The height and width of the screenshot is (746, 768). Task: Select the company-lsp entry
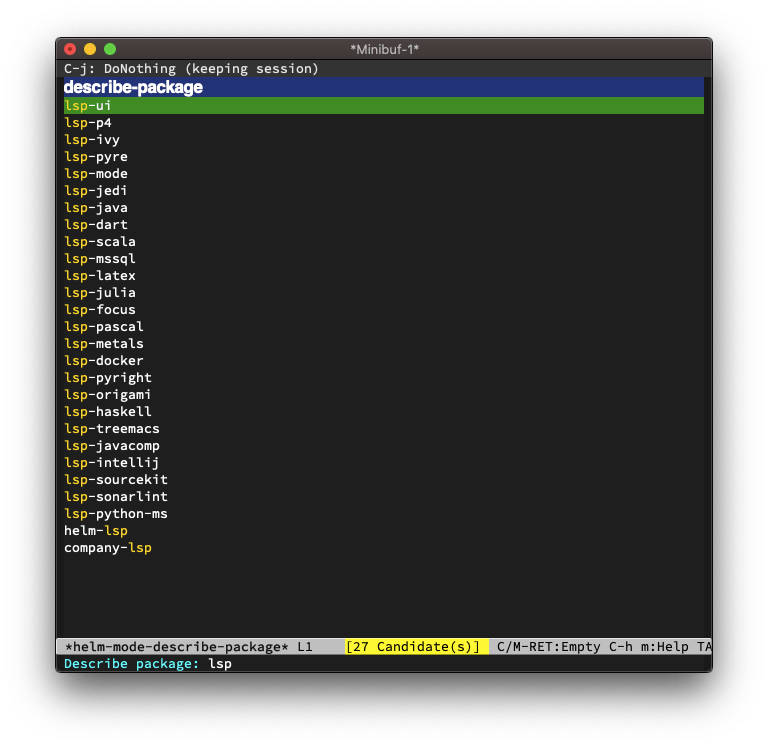tap(108, 548)
